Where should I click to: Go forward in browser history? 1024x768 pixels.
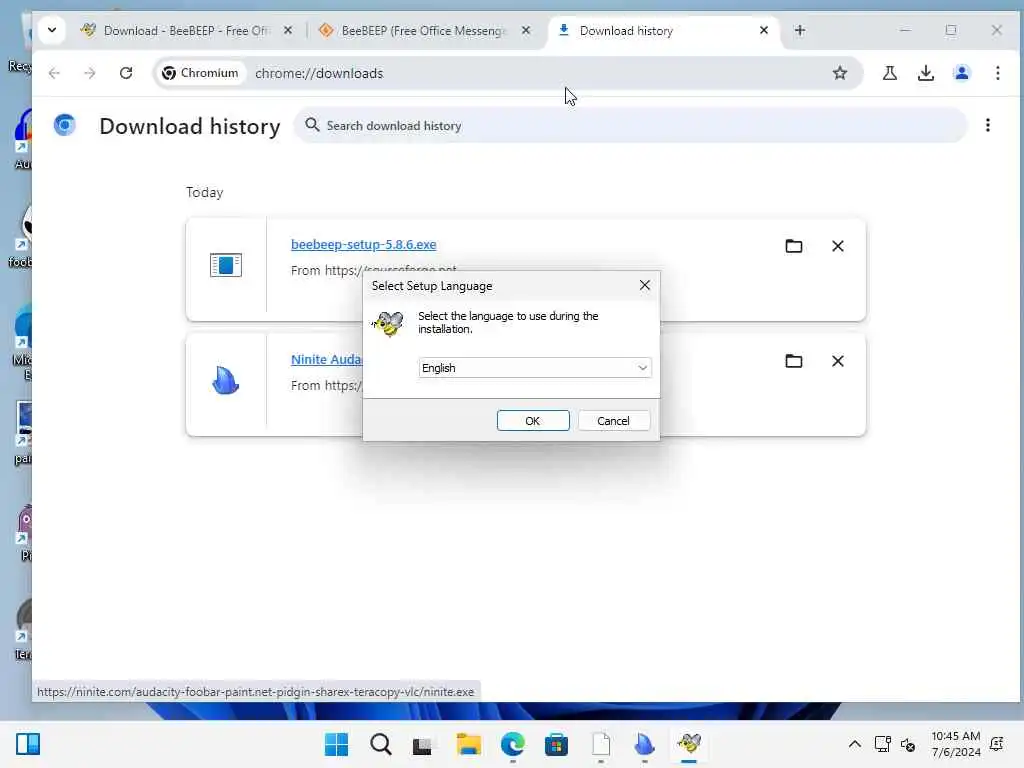click(90, 73)
